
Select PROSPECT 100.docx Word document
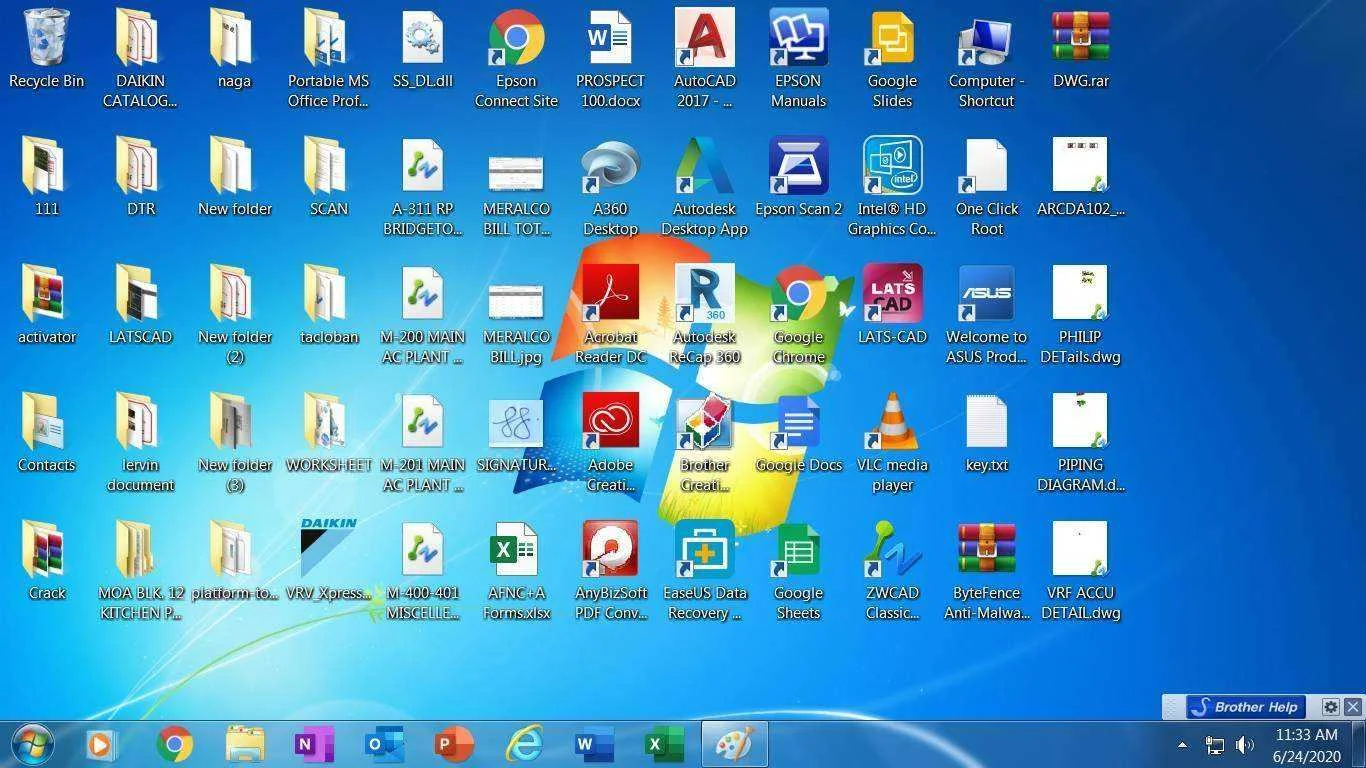tap(610, 58)
